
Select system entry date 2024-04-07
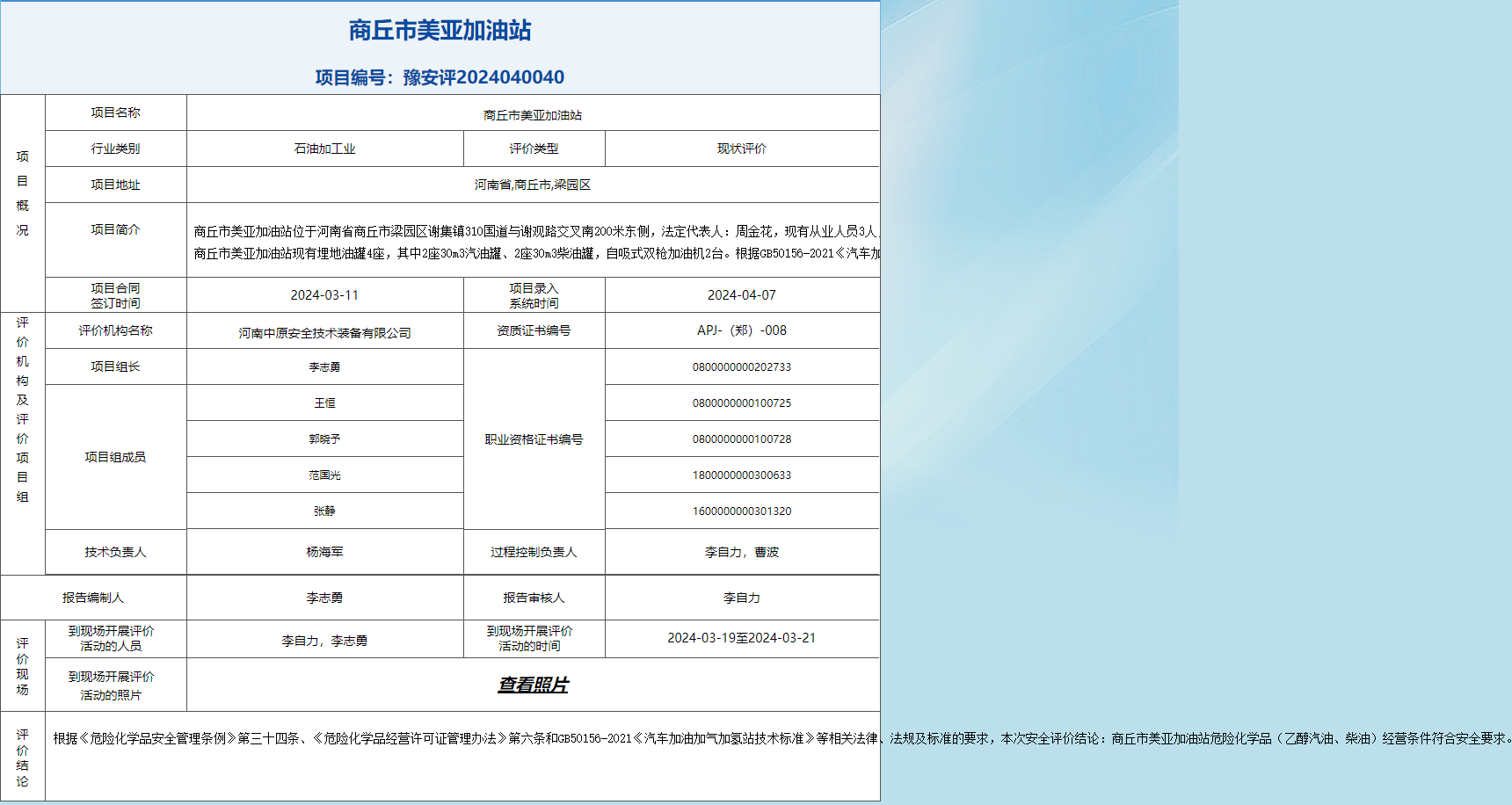(742, 295)
